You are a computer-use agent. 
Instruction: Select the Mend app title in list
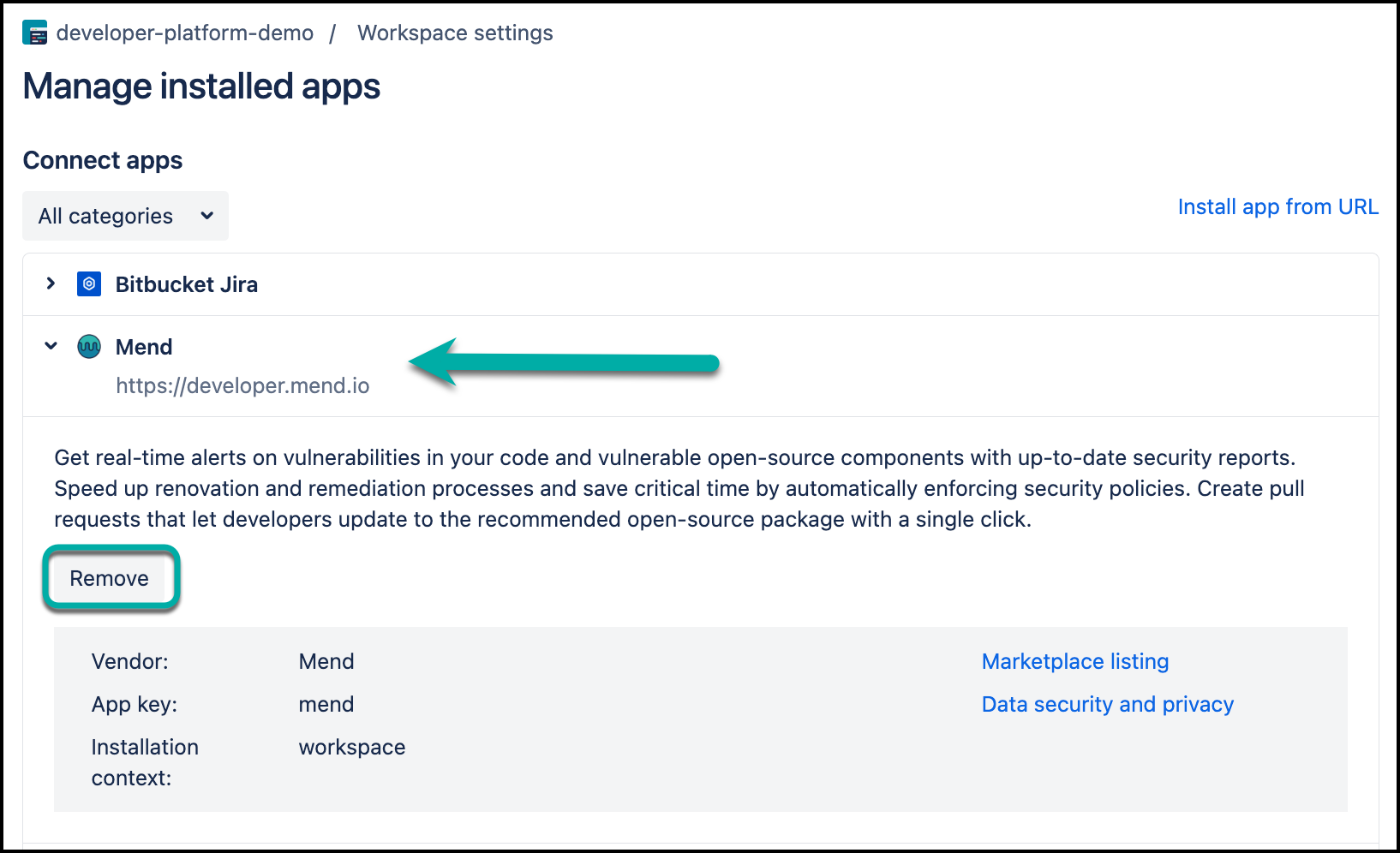144,347
